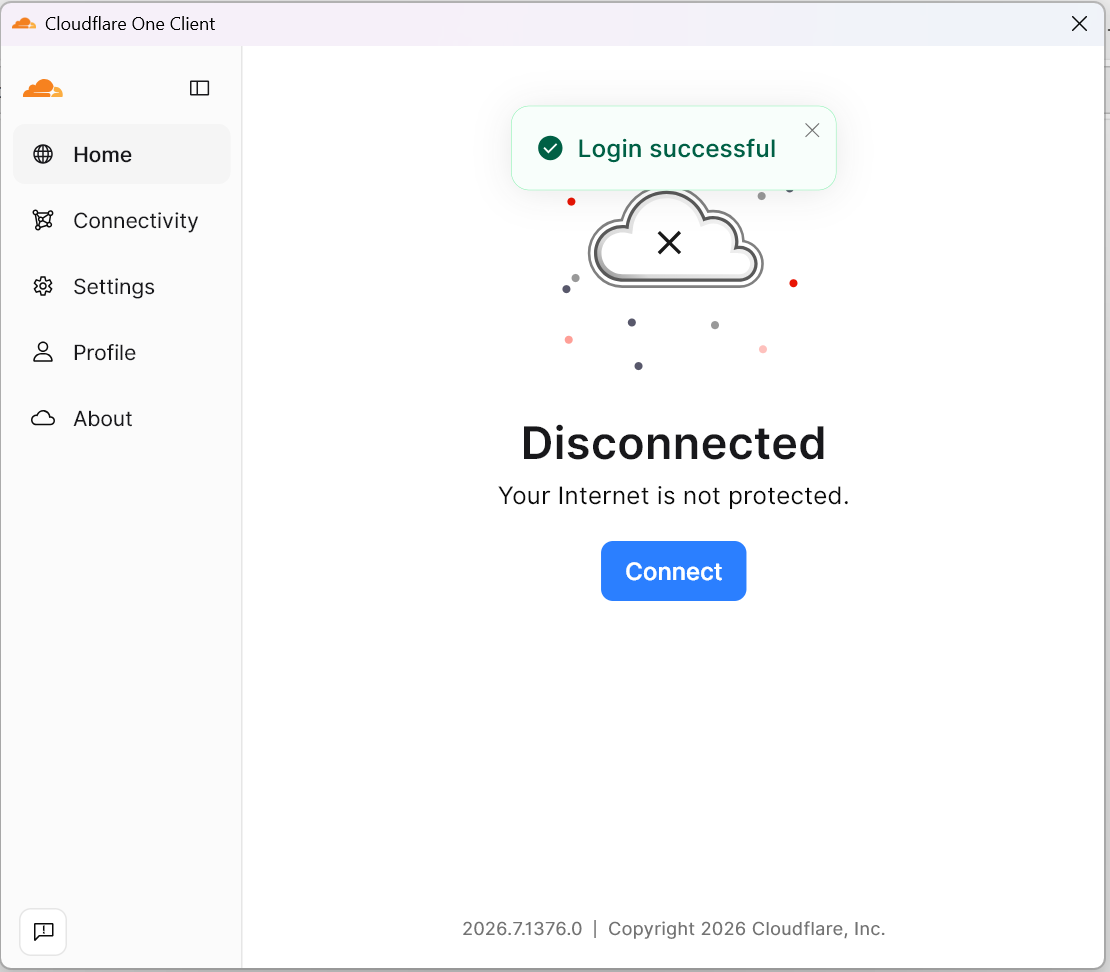Click the "Your Internet is not protected." text

click(673, 496)
